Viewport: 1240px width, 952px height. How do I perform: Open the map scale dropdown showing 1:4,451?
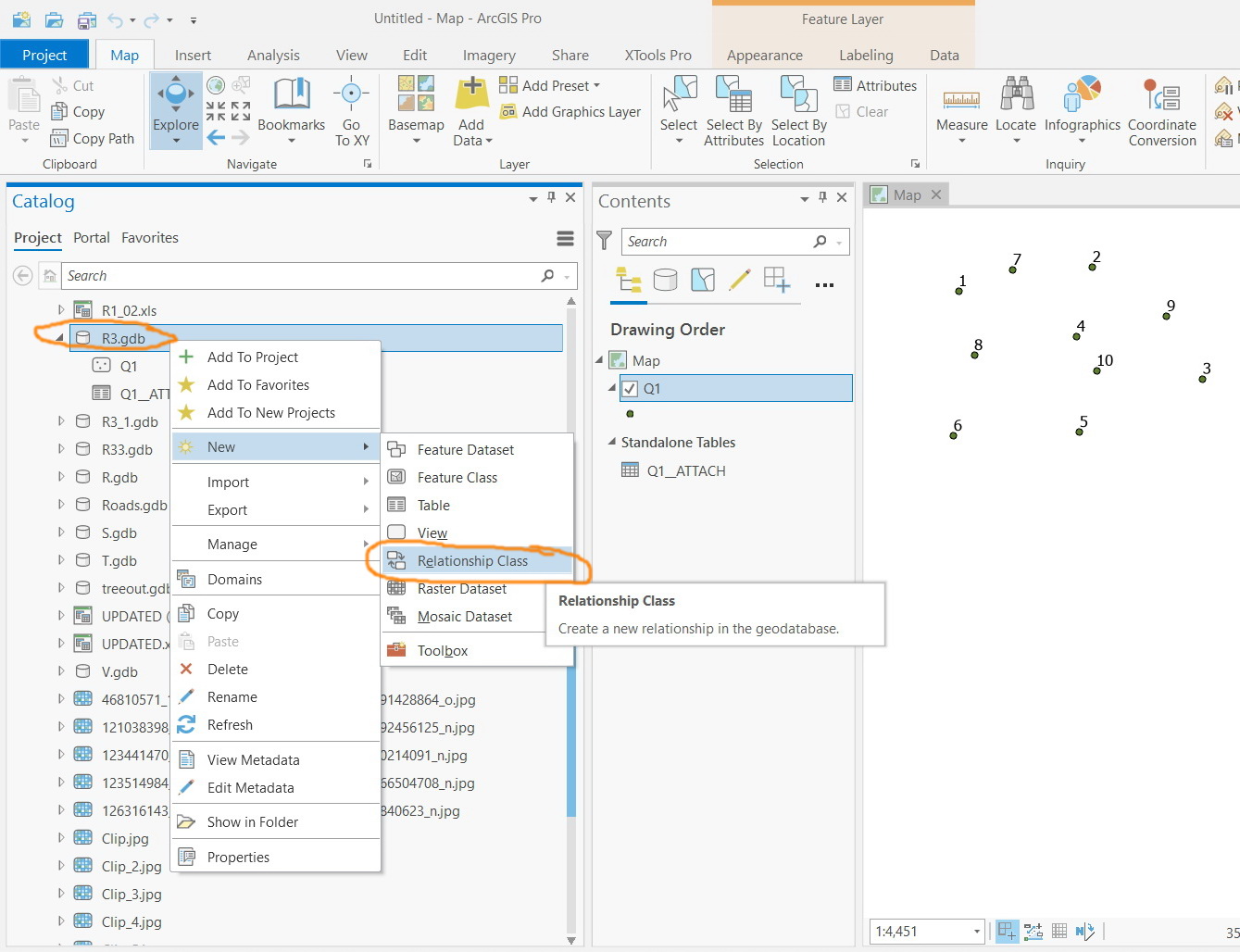(x=977, y=932)
